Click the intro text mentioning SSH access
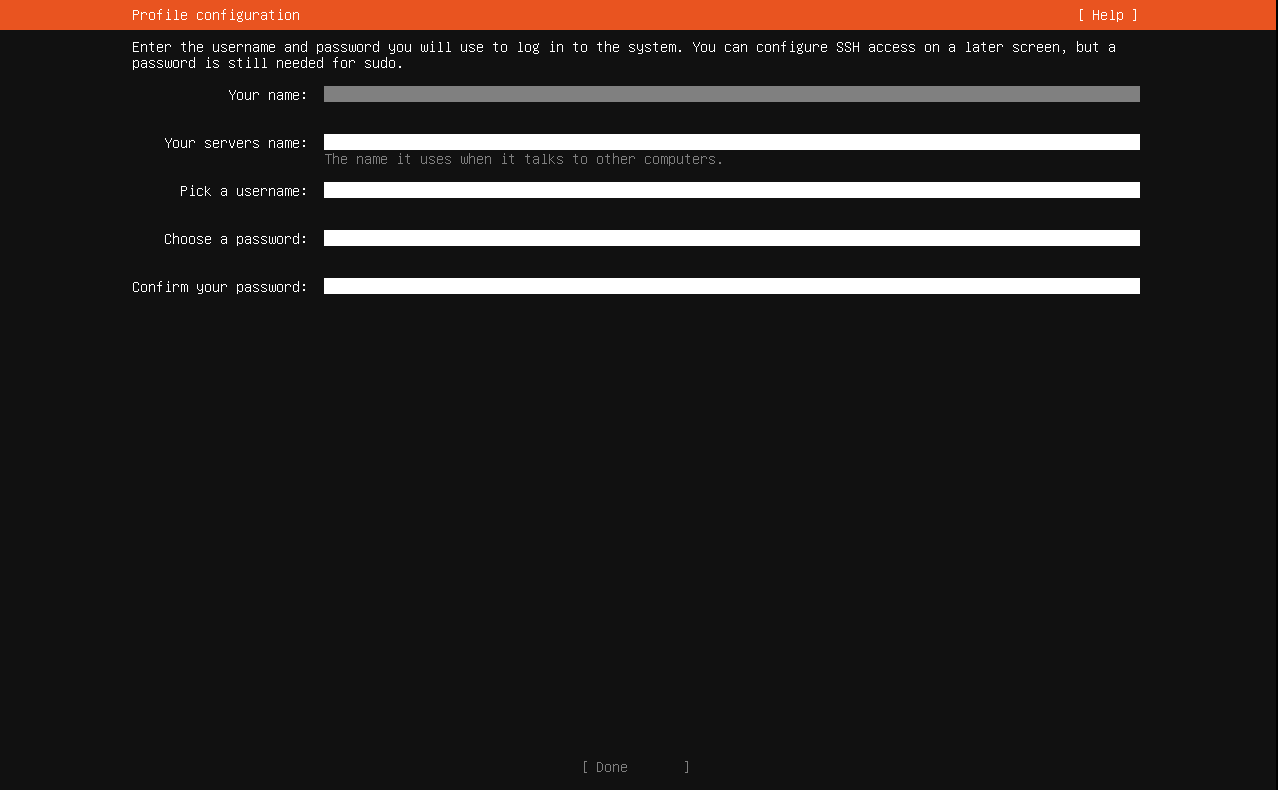The height and width of the screenshot is (790, 1278). pyautogui.click(x=624, y=55)
